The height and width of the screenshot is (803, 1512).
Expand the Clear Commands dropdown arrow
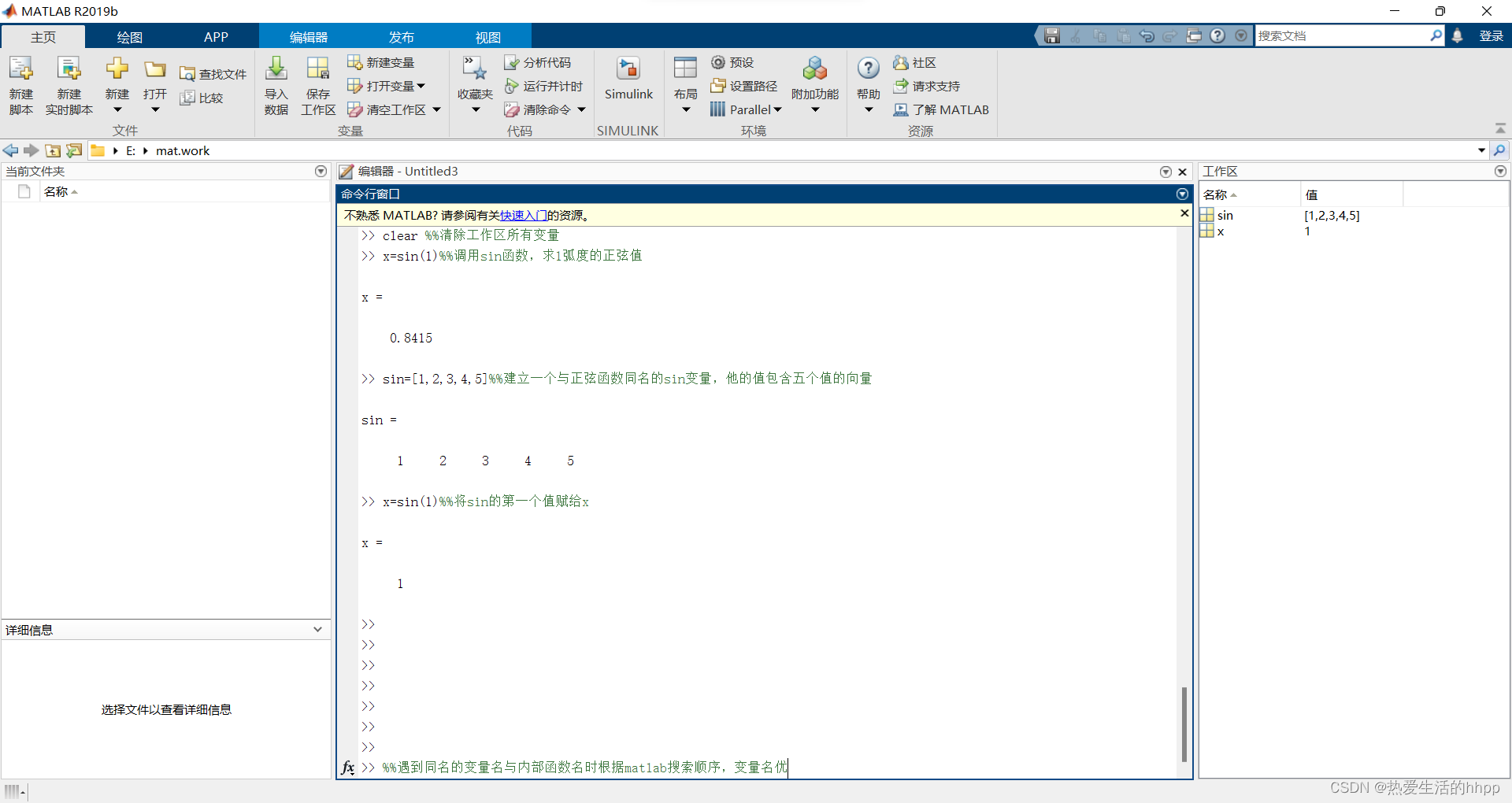click(582, 109)
